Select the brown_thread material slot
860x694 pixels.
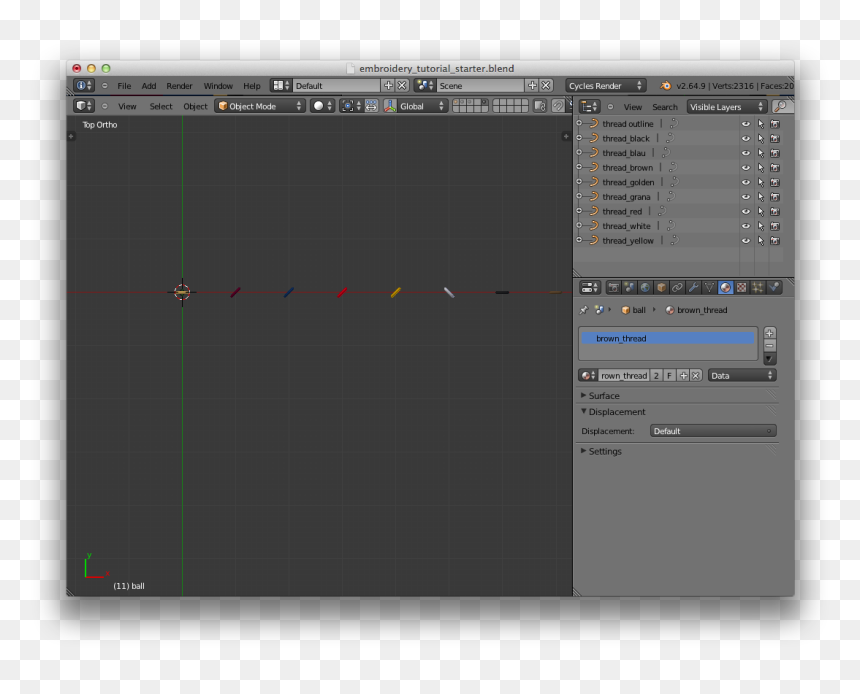pos(667,338)
